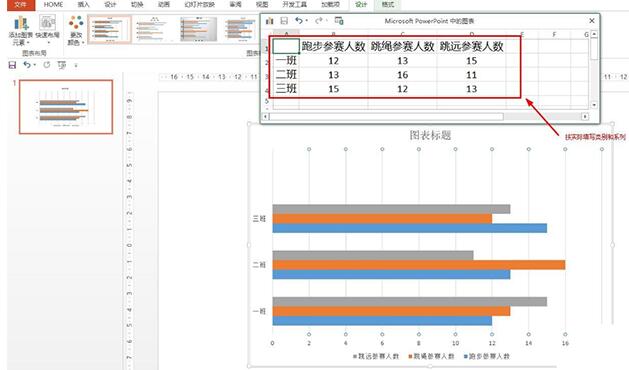Select the second chart style thumbnail
This screenshot has width=629, height=370.
154,29
